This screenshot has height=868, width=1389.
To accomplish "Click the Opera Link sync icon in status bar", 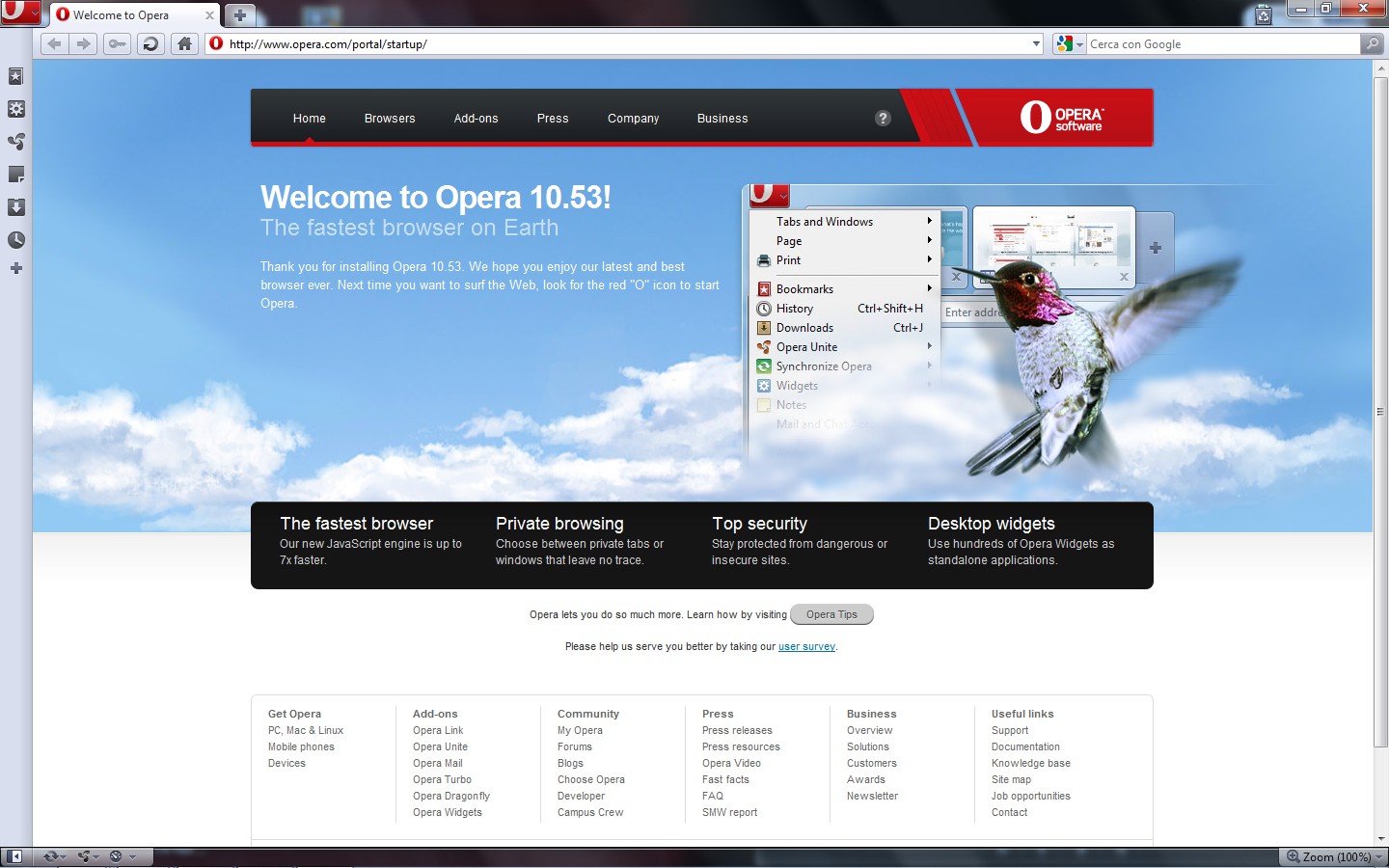I will click(51, 855).
